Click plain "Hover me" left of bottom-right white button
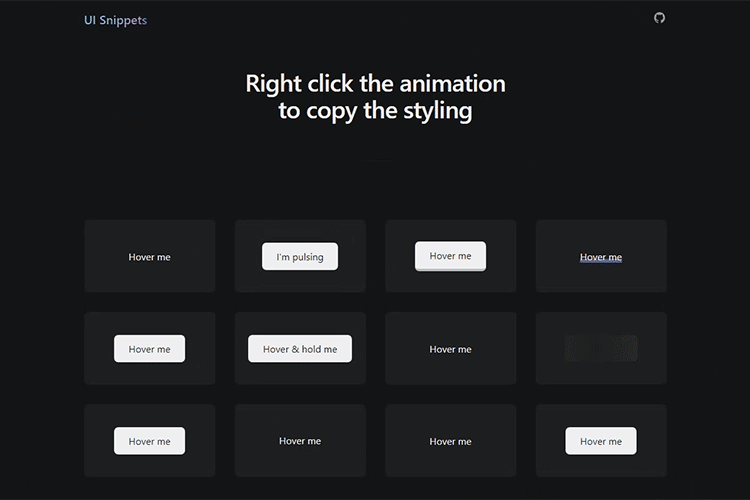Viewport: 750px width, 500px height. click(450, 441)
